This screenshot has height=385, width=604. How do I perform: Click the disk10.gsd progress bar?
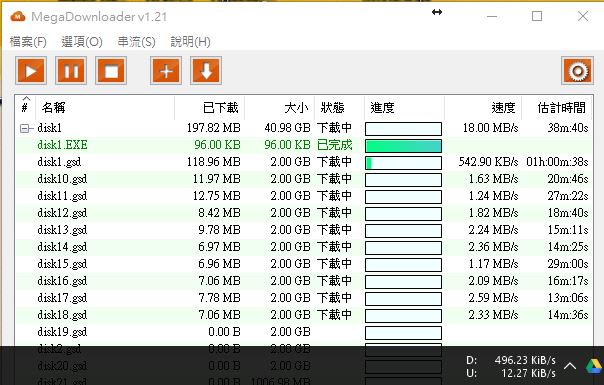(403, 180)
